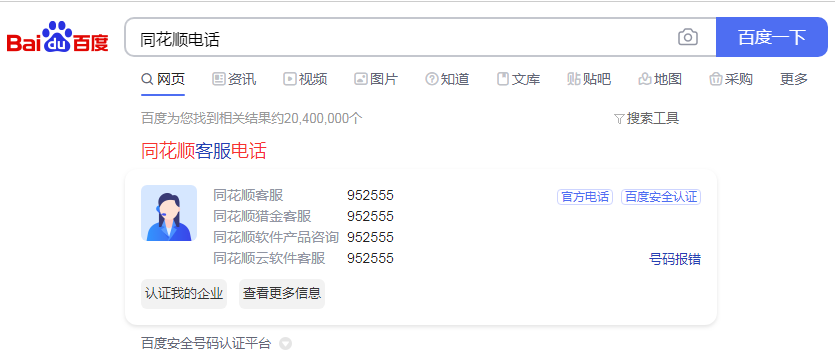This screenshot has height=362, width=835.
Task: Switch to the 视频 tab
Action: [x=305, y=79]
